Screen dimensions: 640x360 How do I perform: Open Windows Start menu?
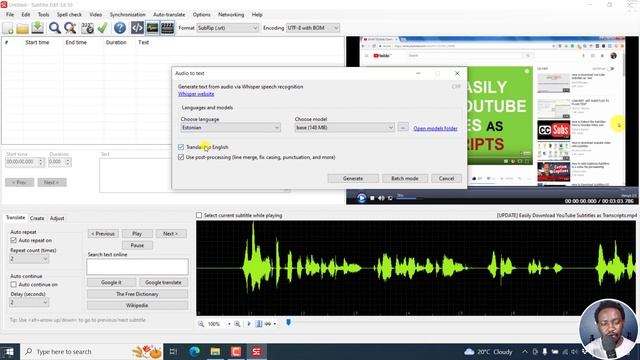pyautogui.click(x=9, y=351)
